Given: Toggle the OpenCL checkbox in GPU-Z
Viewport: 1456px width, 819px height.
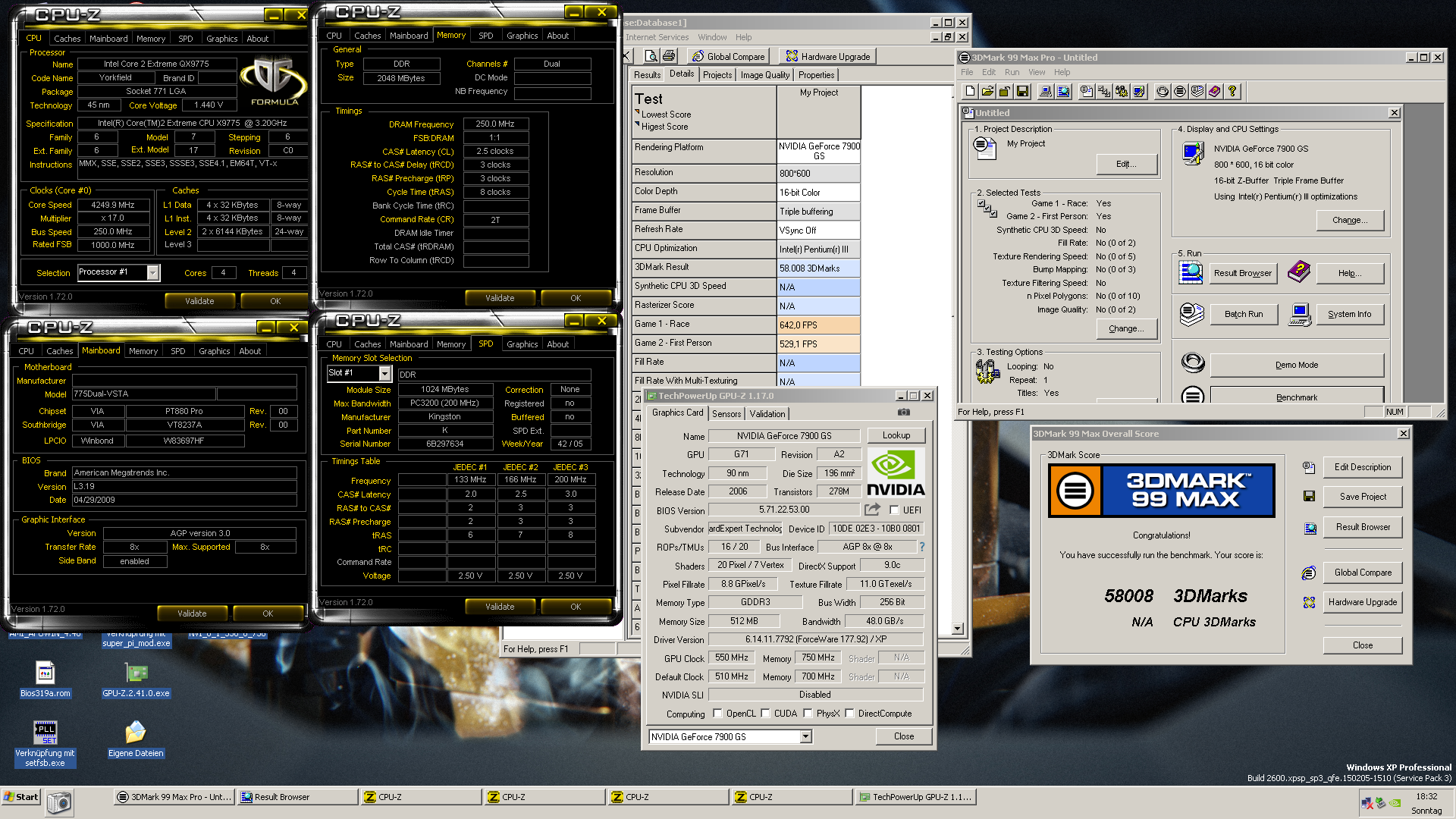Looking at the screenshot, I should coord(717,714).
